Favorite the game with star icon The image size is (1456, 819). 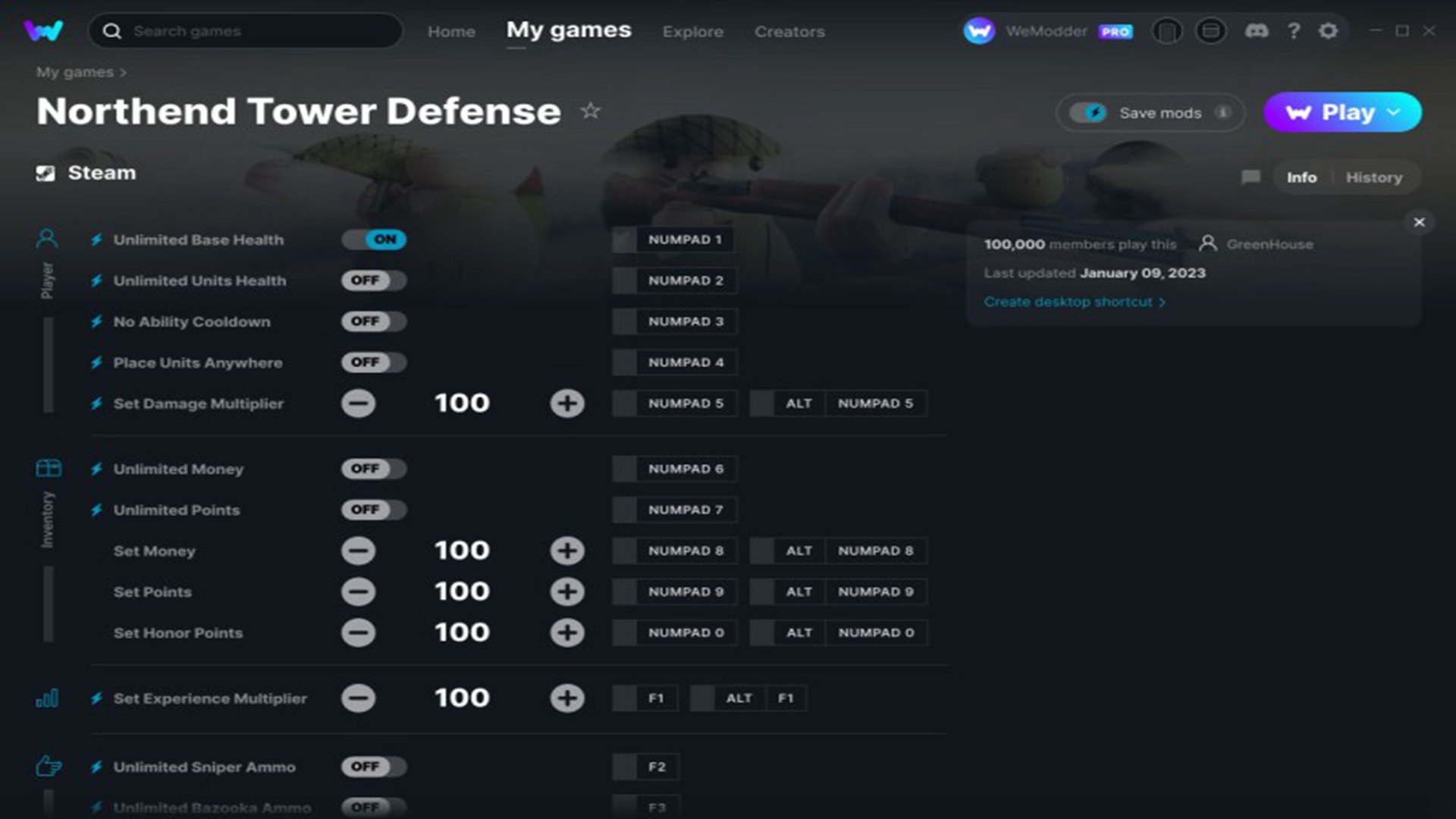point(590,111)
